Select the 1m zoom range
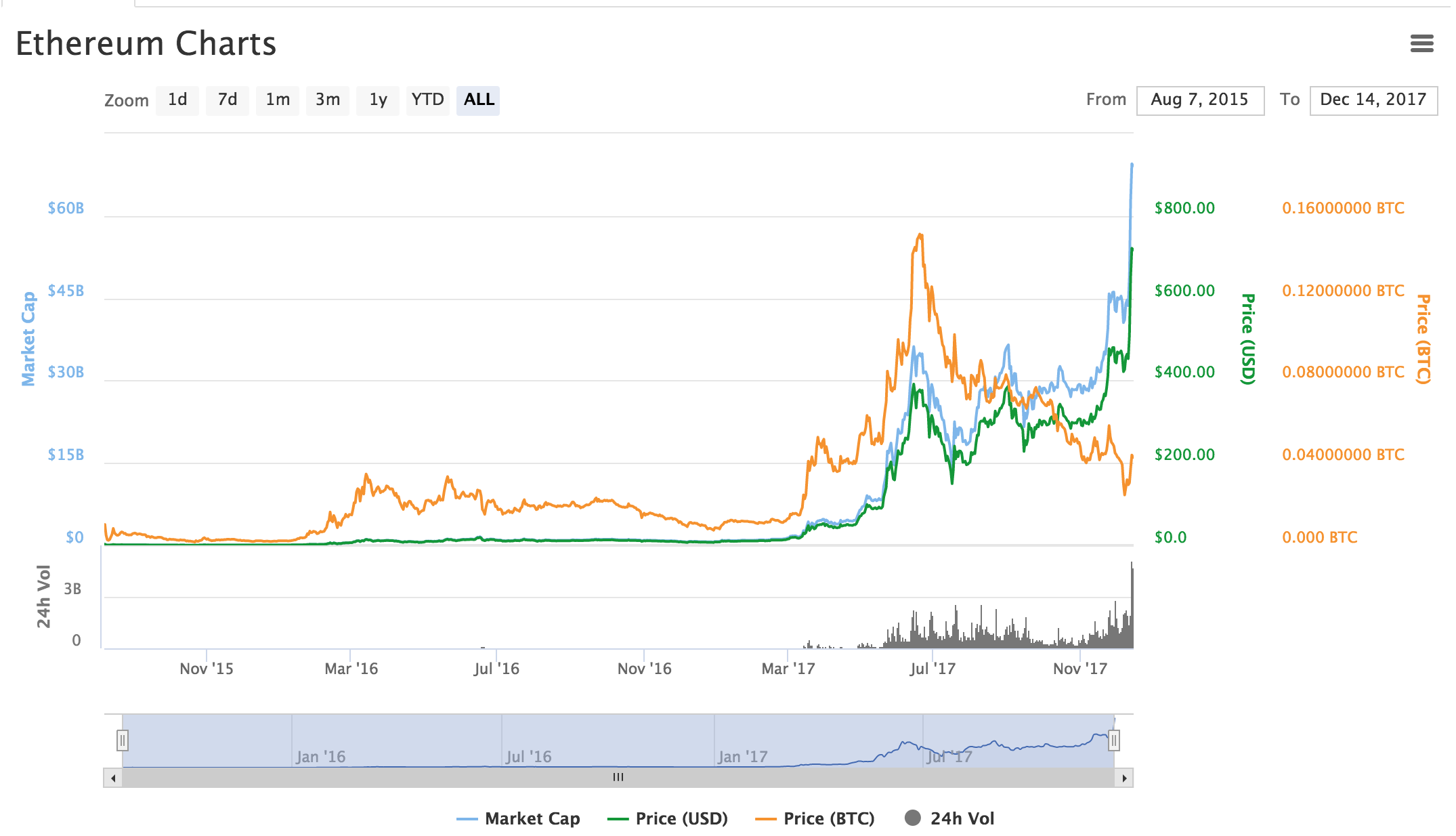Viewport: 1456px width, 836px height. (278, 100)
